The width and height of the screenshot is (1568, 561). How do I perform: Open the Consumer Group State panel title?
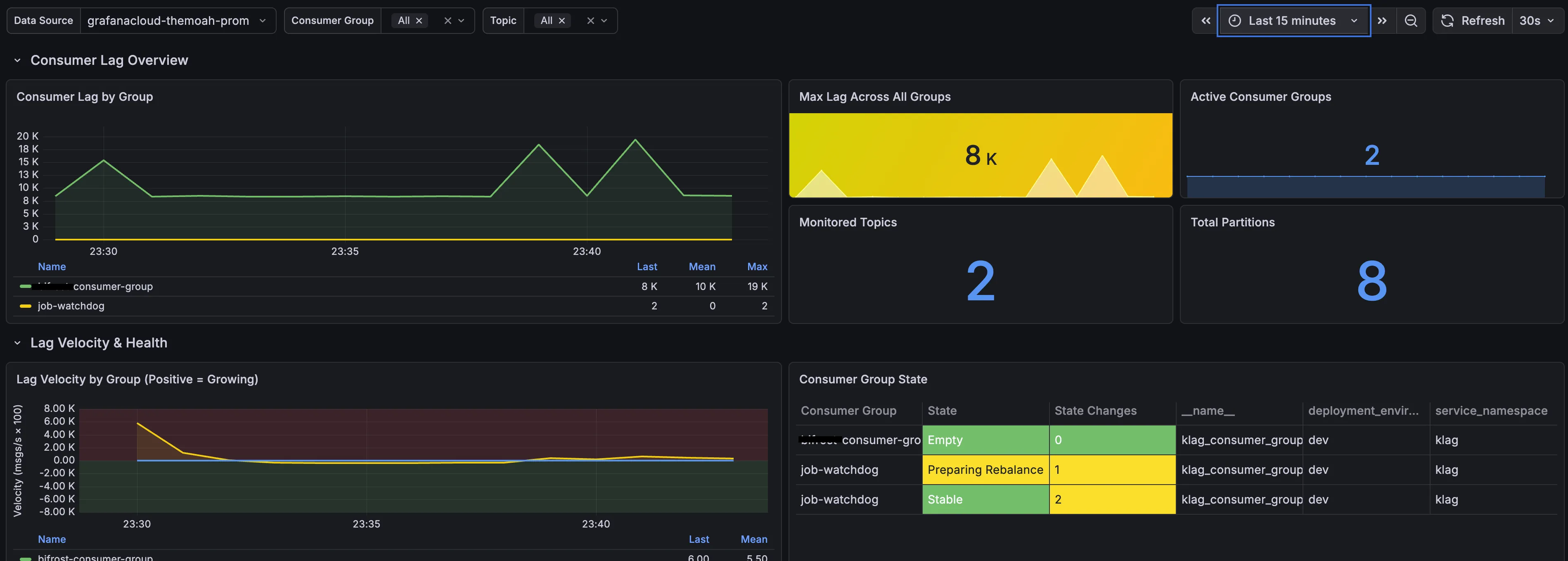(x=863, y=380)
